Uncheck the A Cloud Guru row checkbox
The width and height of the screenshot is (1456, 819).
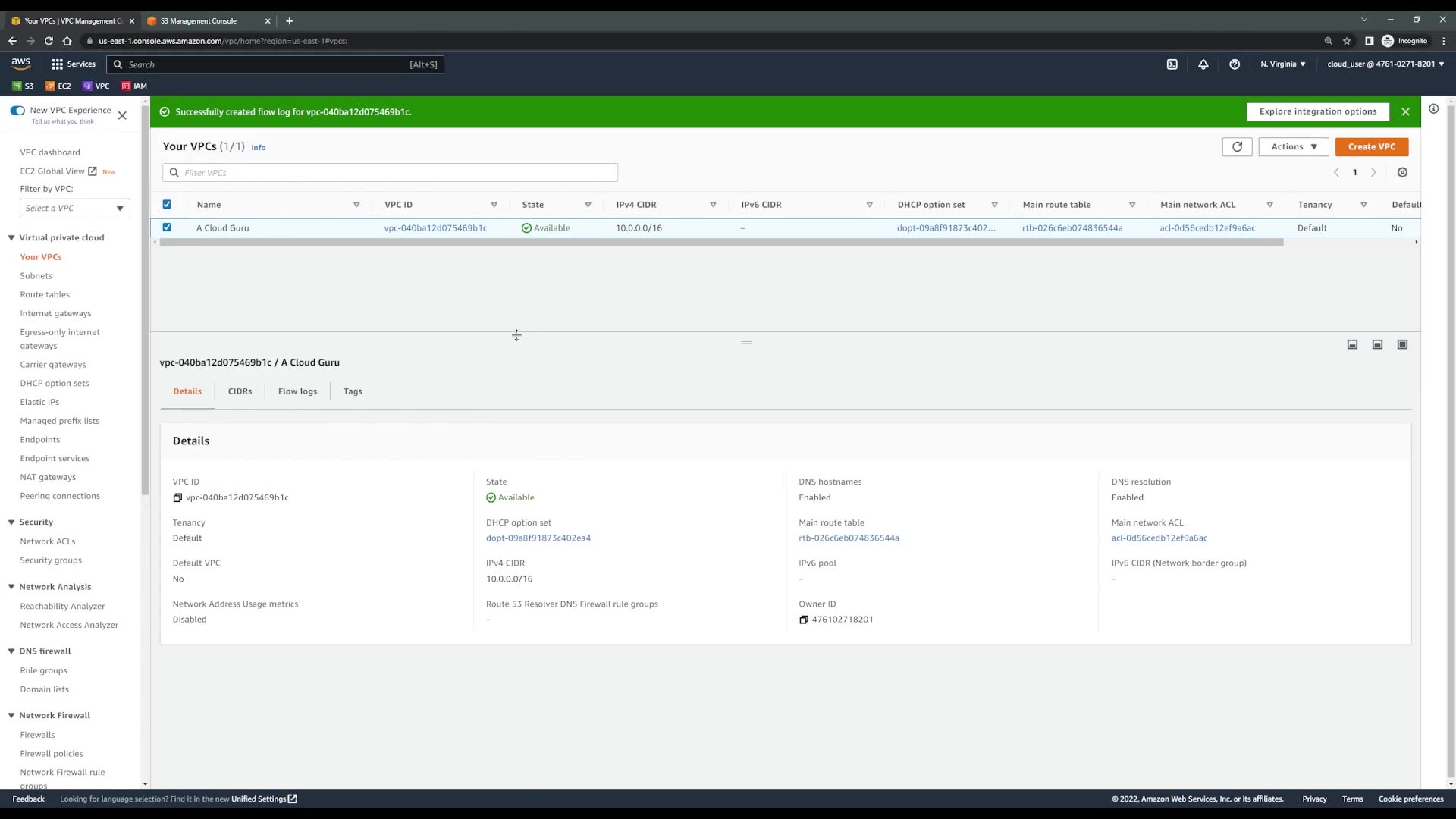pos(167,227)
